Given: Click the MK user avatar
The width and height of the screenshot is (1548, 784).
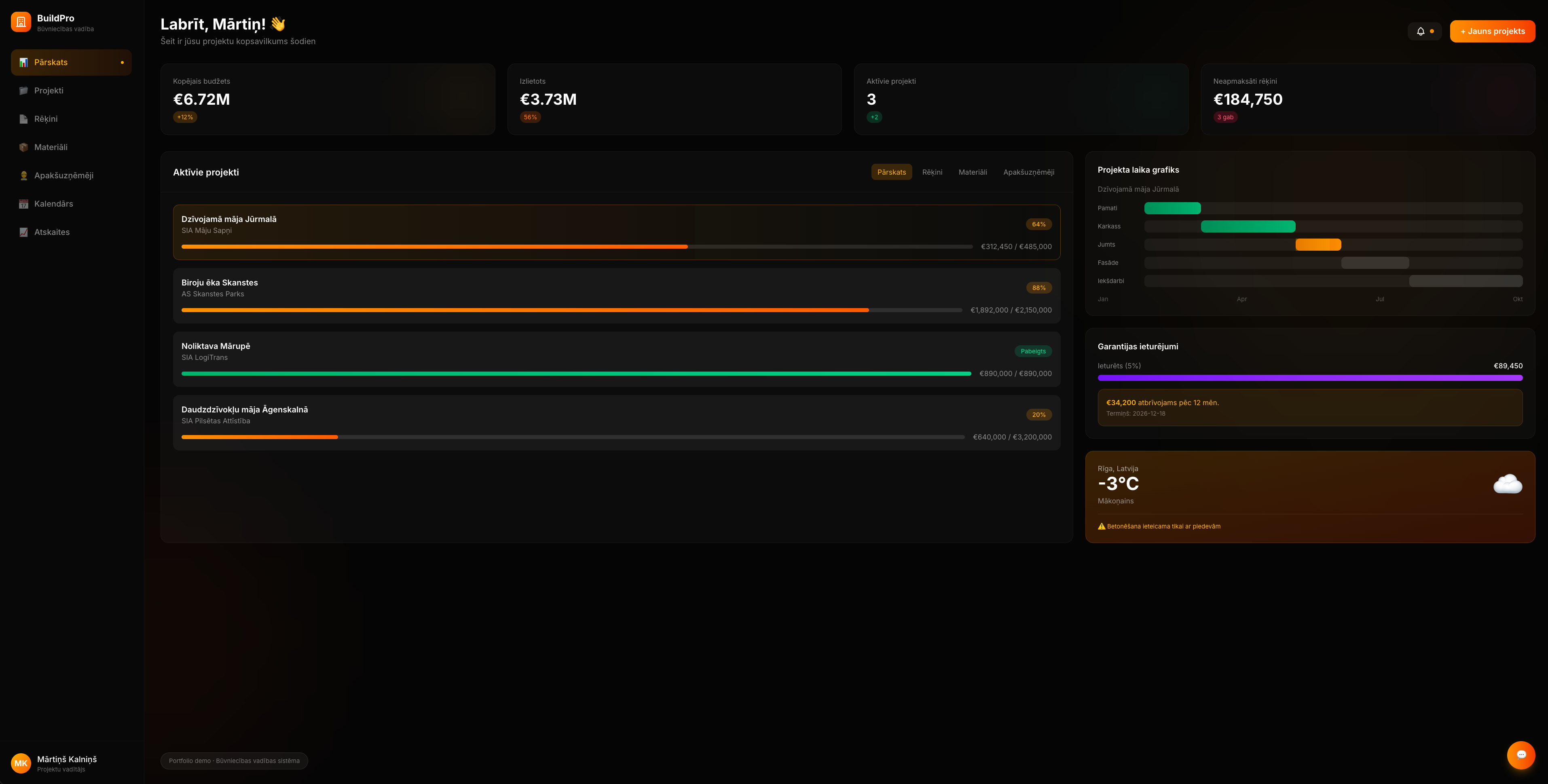Looking at the screenshot, I should coord(21,763).
